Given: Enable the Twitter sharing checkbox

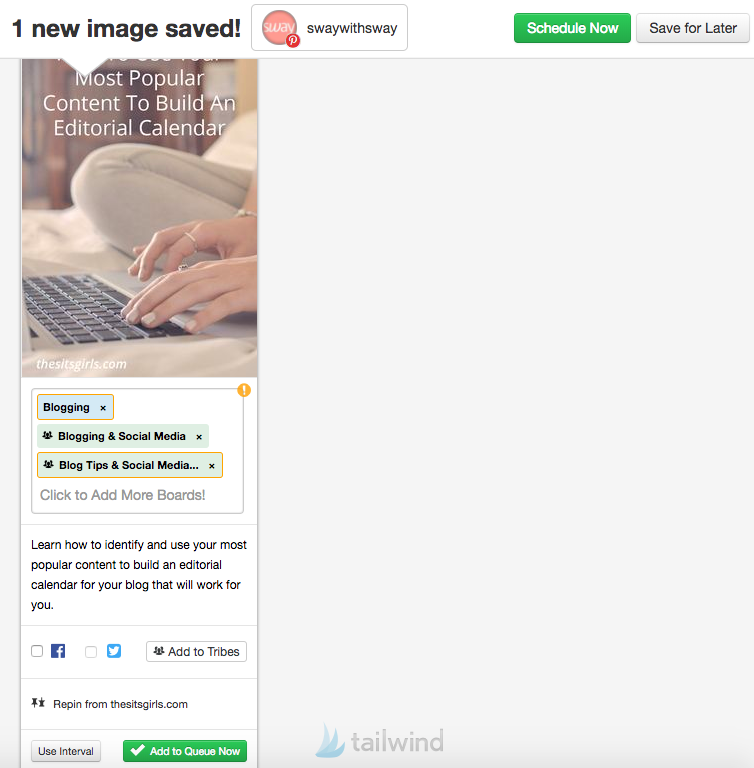Looking at the screenshot, I should point(91,651).
